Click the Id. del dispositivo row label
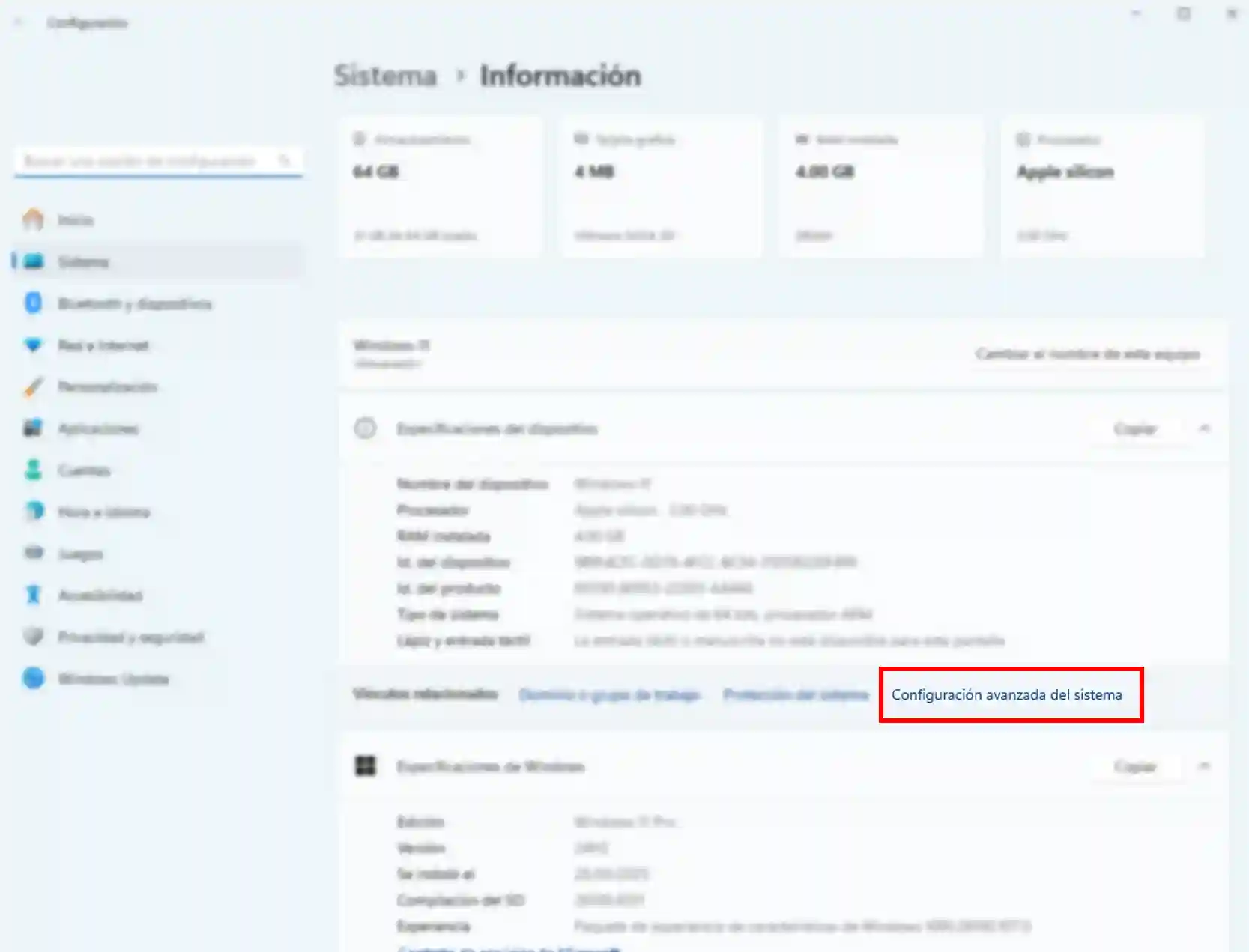 (x=453, y=562)
